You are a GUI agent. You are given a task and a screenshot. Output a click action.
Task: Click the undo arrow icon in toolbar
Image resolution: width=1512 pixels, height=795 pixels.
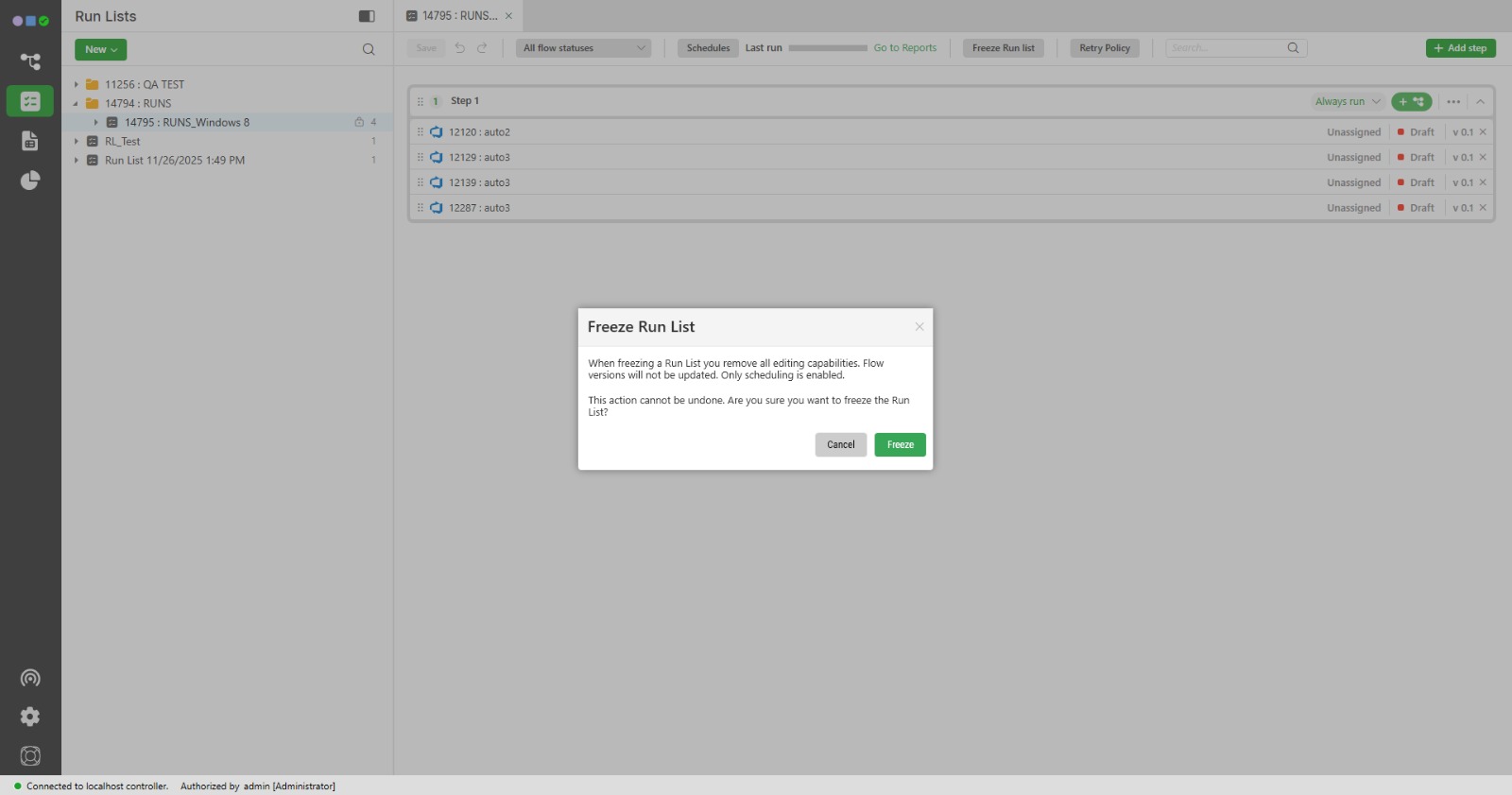click(x=460, y=48)
